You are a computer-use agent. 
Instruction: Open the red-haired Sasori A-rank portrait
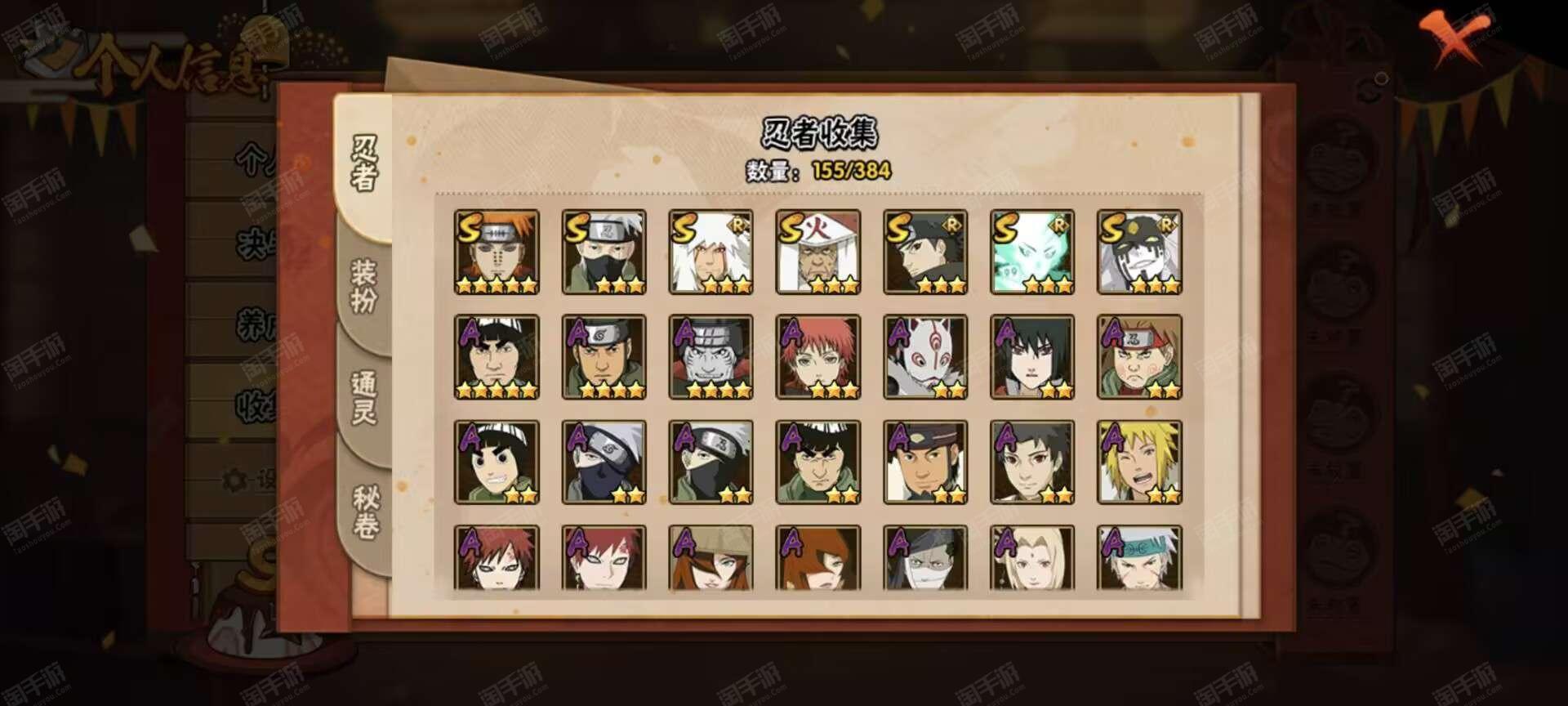pos(817,357)
